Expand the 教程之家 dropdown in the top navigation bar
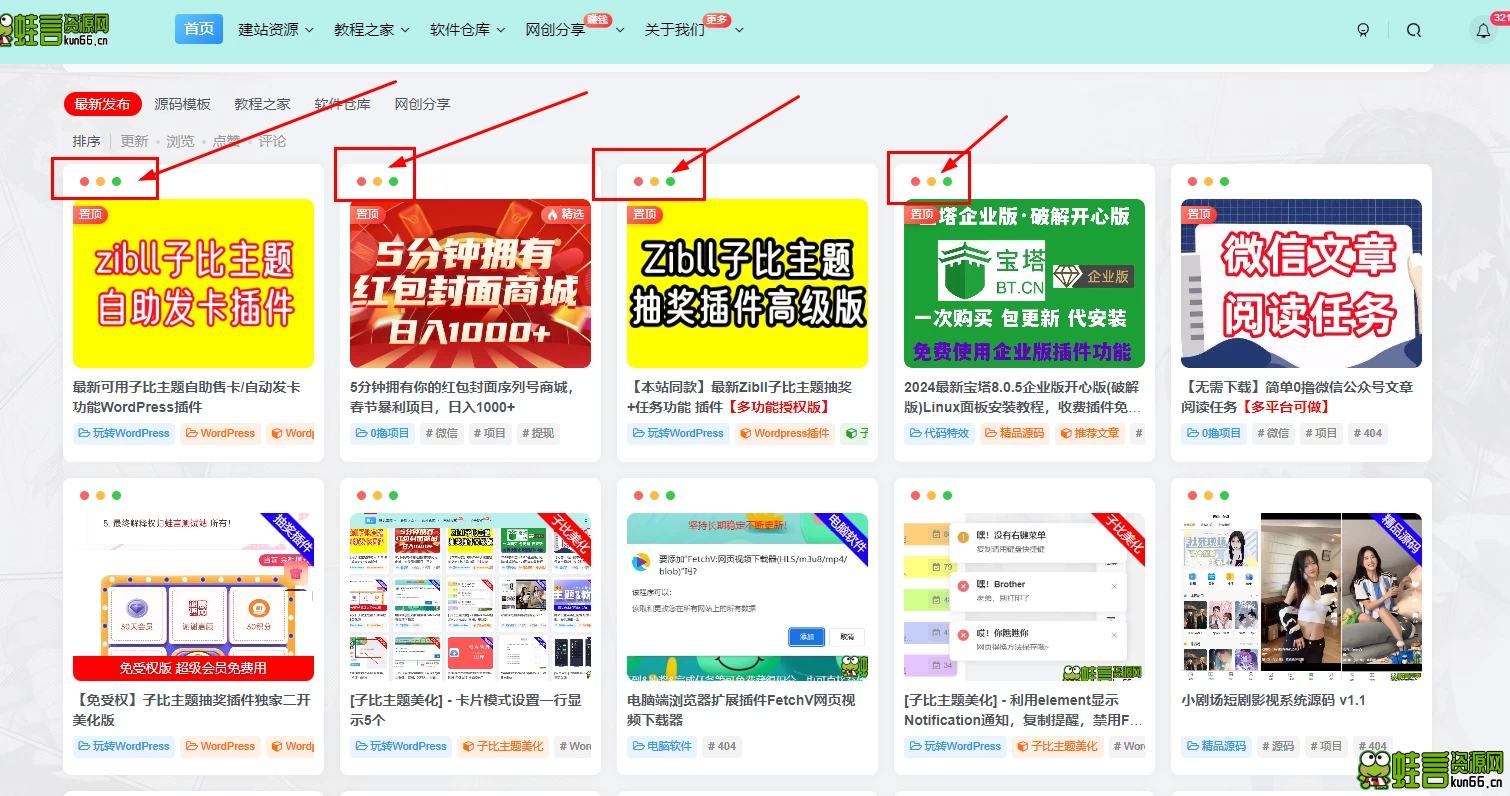The width and height of the screenshot is (1510, 796). click(x=372, y=30)
